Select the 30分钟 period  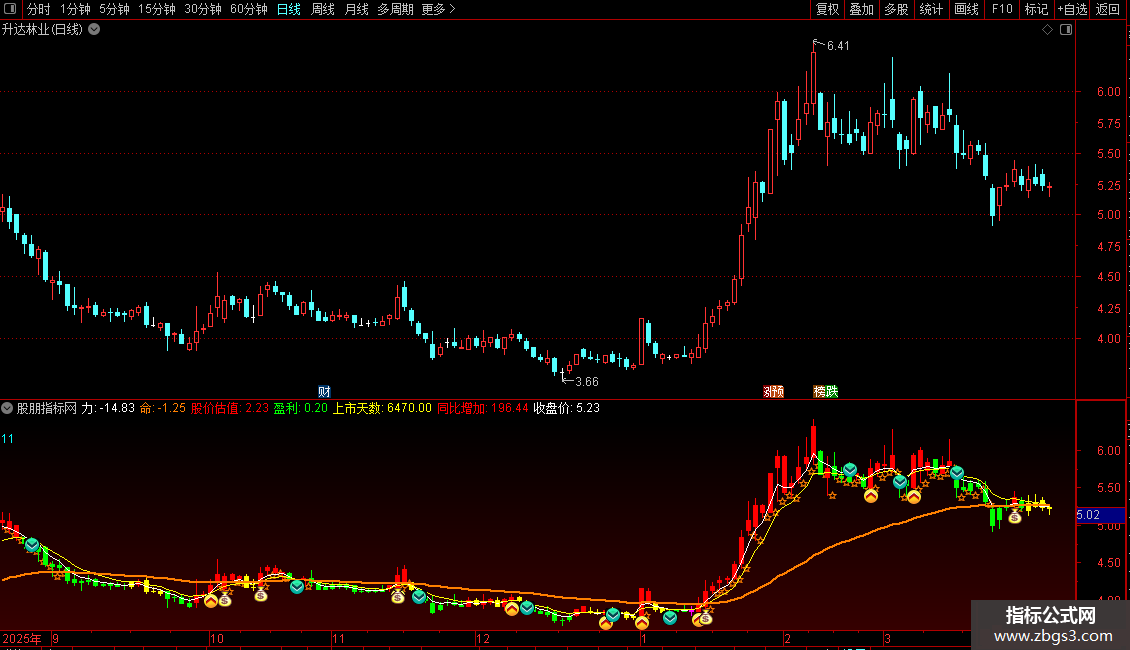click(203, 9)
